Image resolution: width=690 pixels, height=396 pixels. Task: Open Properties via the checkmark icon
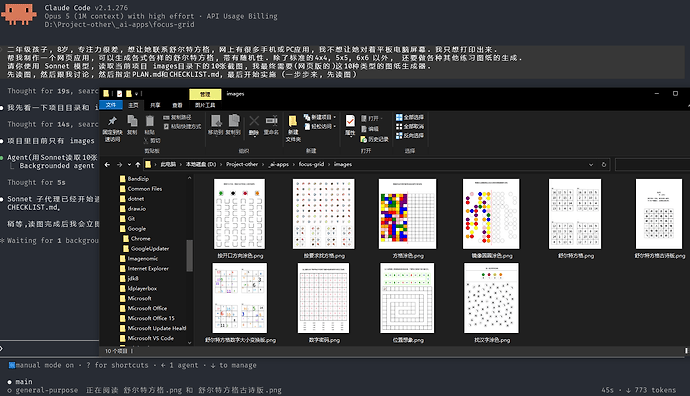pyautogui.click(x=350, y=121)
